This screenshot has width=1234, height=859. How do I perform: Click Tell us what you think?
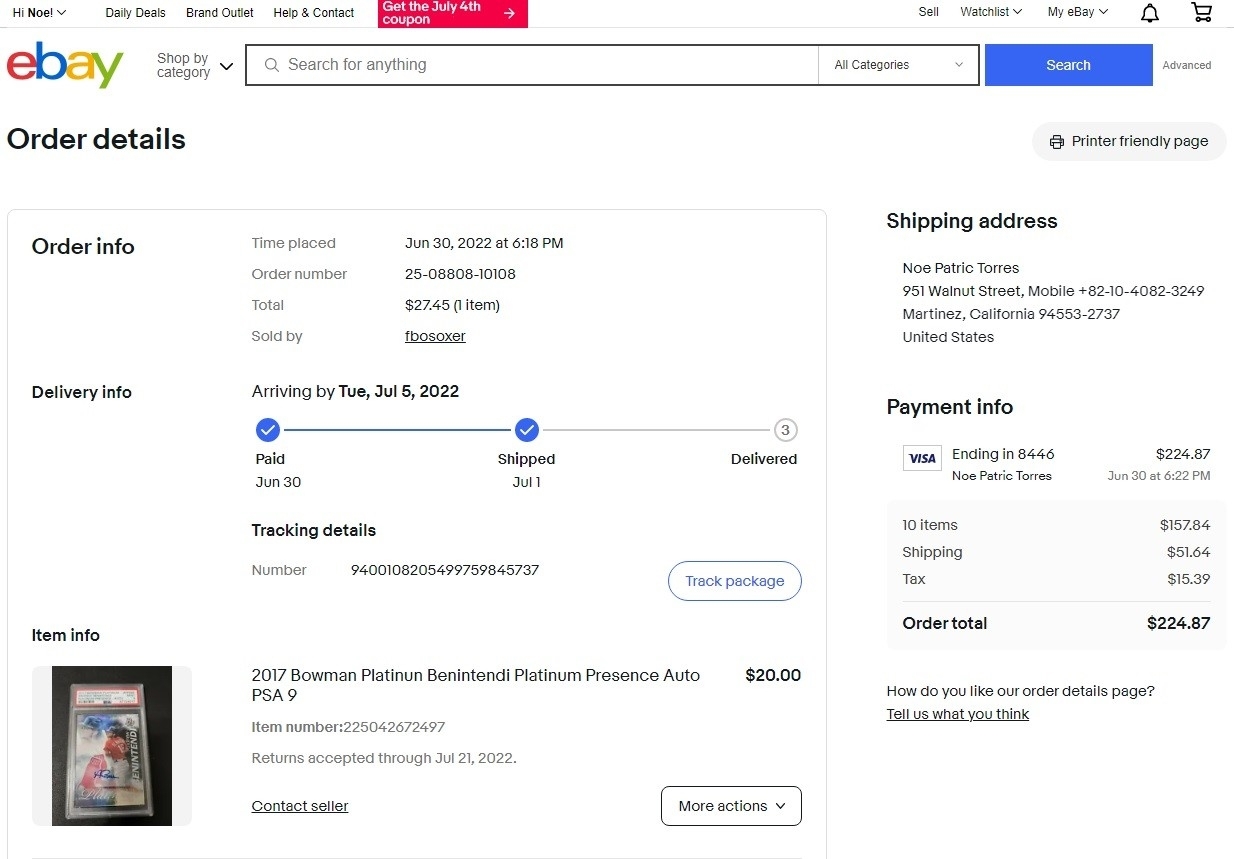(x=958, y=714)
